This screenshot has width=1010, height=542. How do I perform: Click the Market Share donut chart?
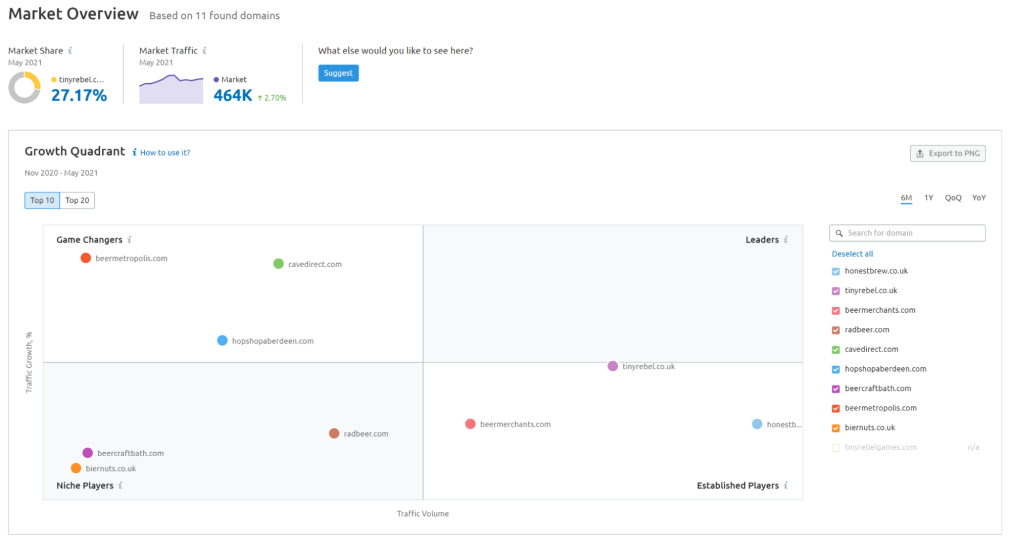click(x=24, y=88)
